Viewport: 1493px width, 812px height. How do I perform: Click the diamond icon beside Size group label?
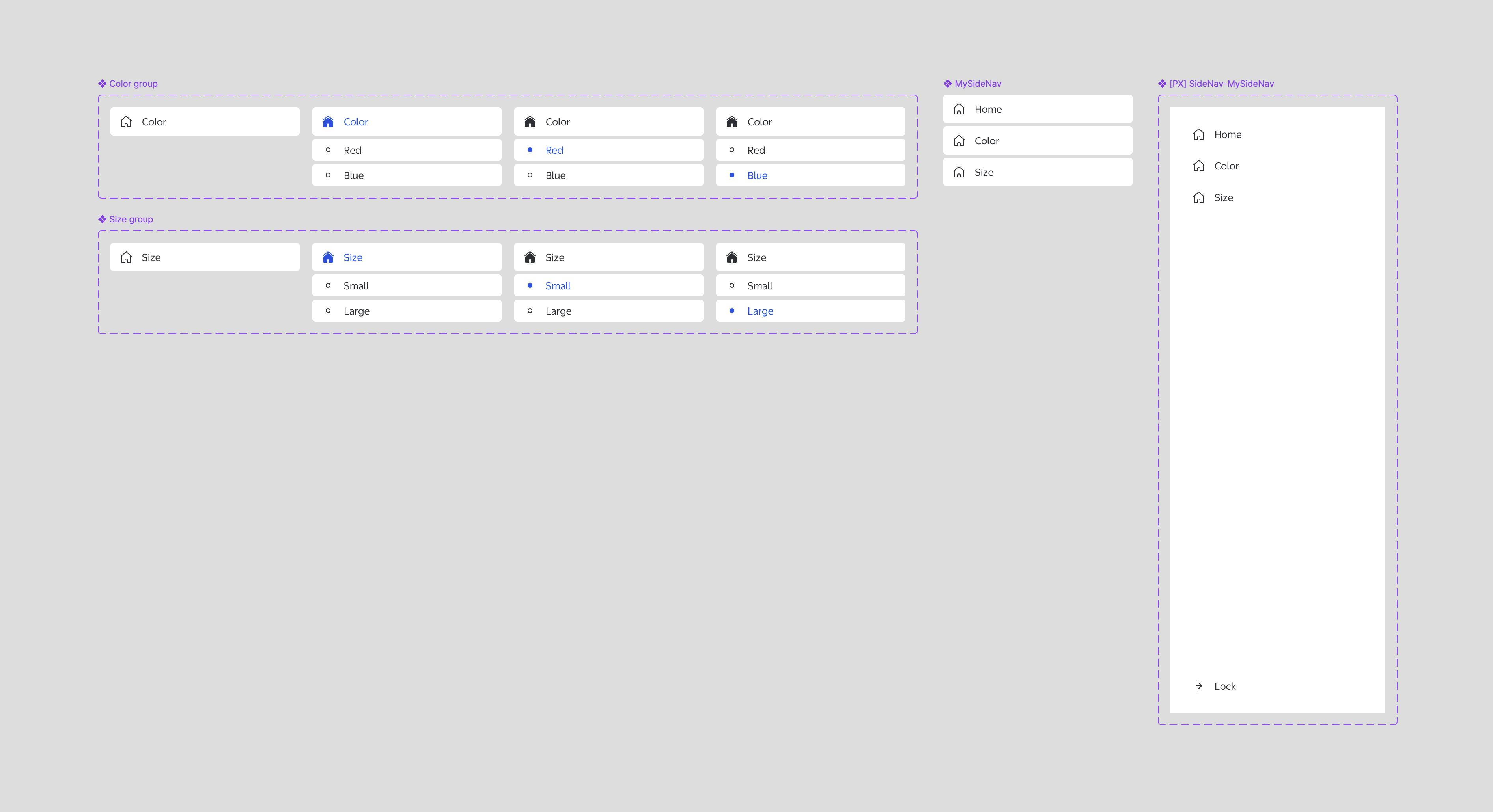coord(102,219)
